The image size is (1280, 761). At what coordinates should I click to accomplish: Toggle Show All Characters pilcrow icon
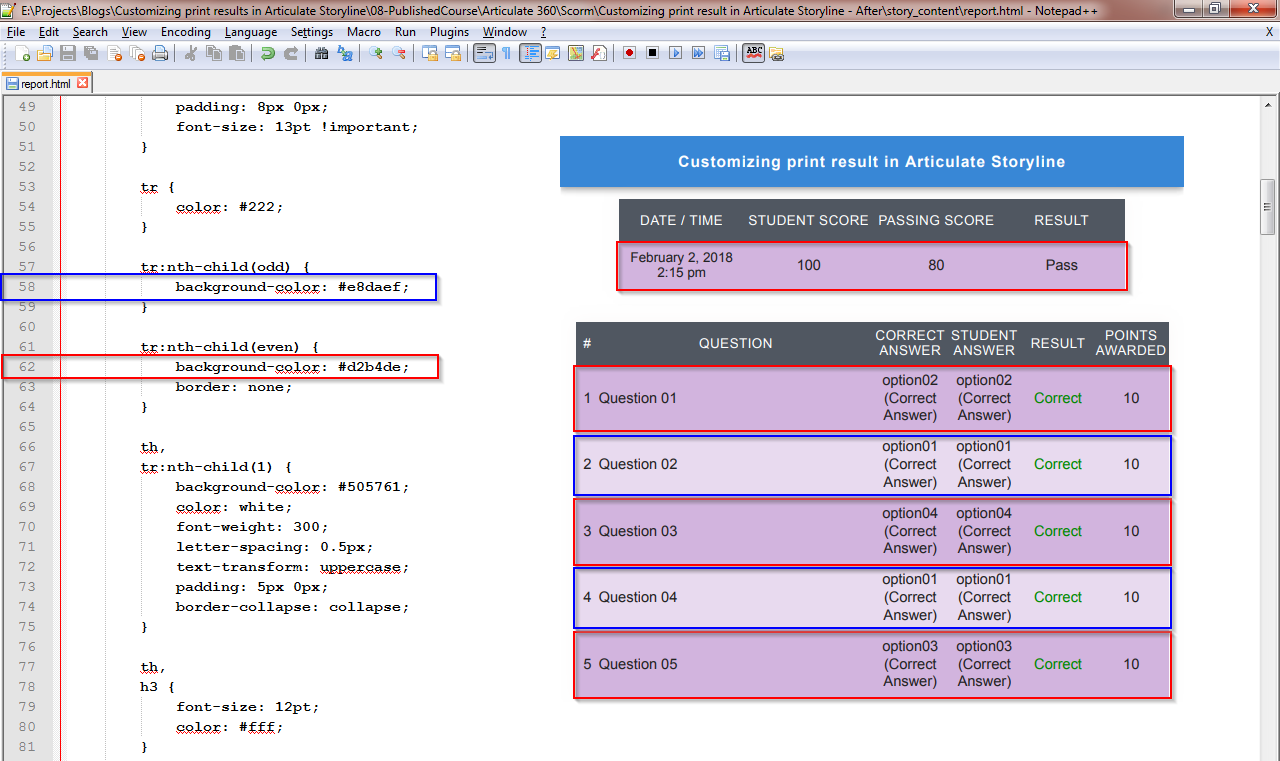pos(506,53)
